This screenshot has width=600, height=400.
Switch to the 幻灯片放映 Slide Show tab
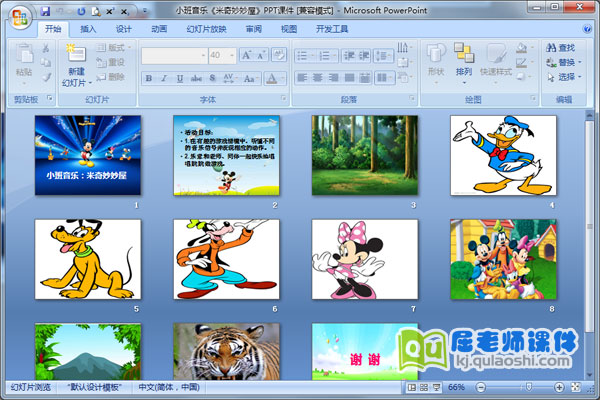point(206,29)
